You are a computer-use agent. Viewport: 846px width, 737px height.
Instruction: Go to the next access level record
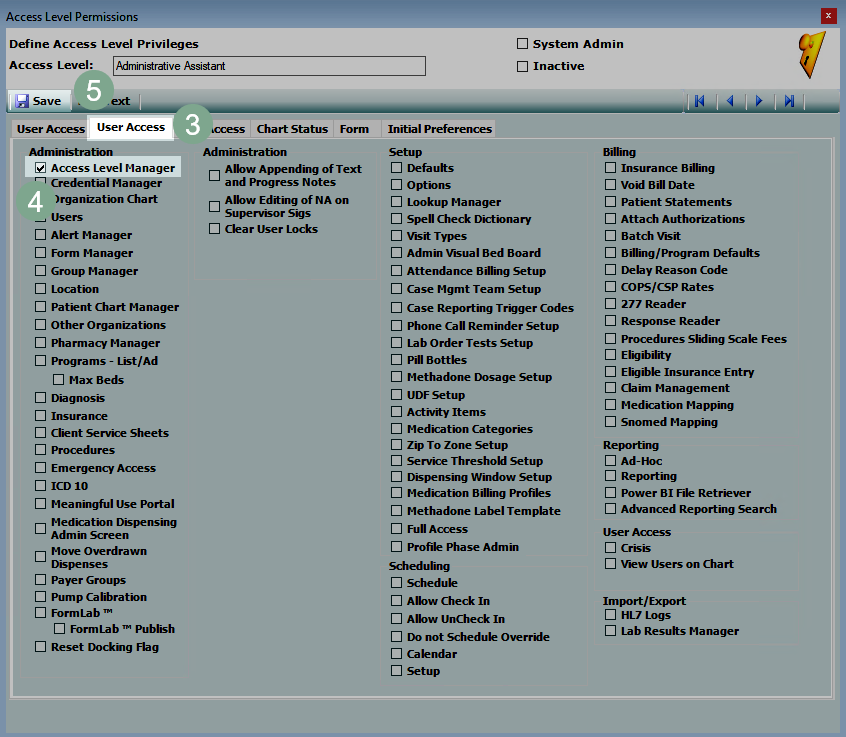coord(760,101)
